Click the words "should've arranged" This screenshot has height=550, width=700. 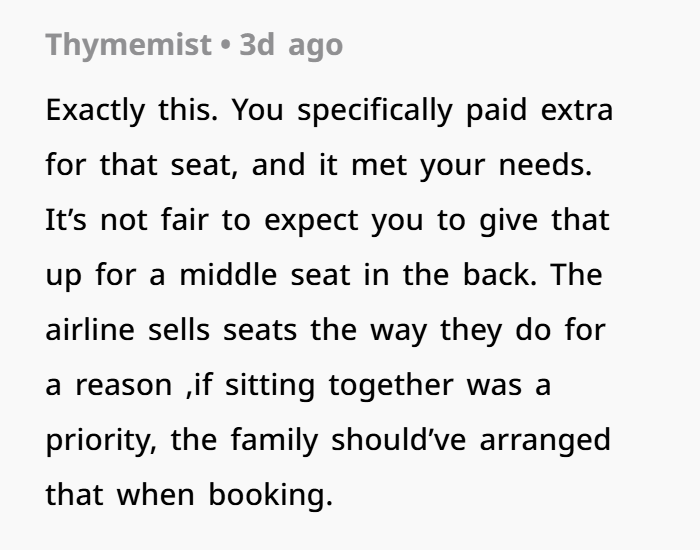click(x=468, y=439)
